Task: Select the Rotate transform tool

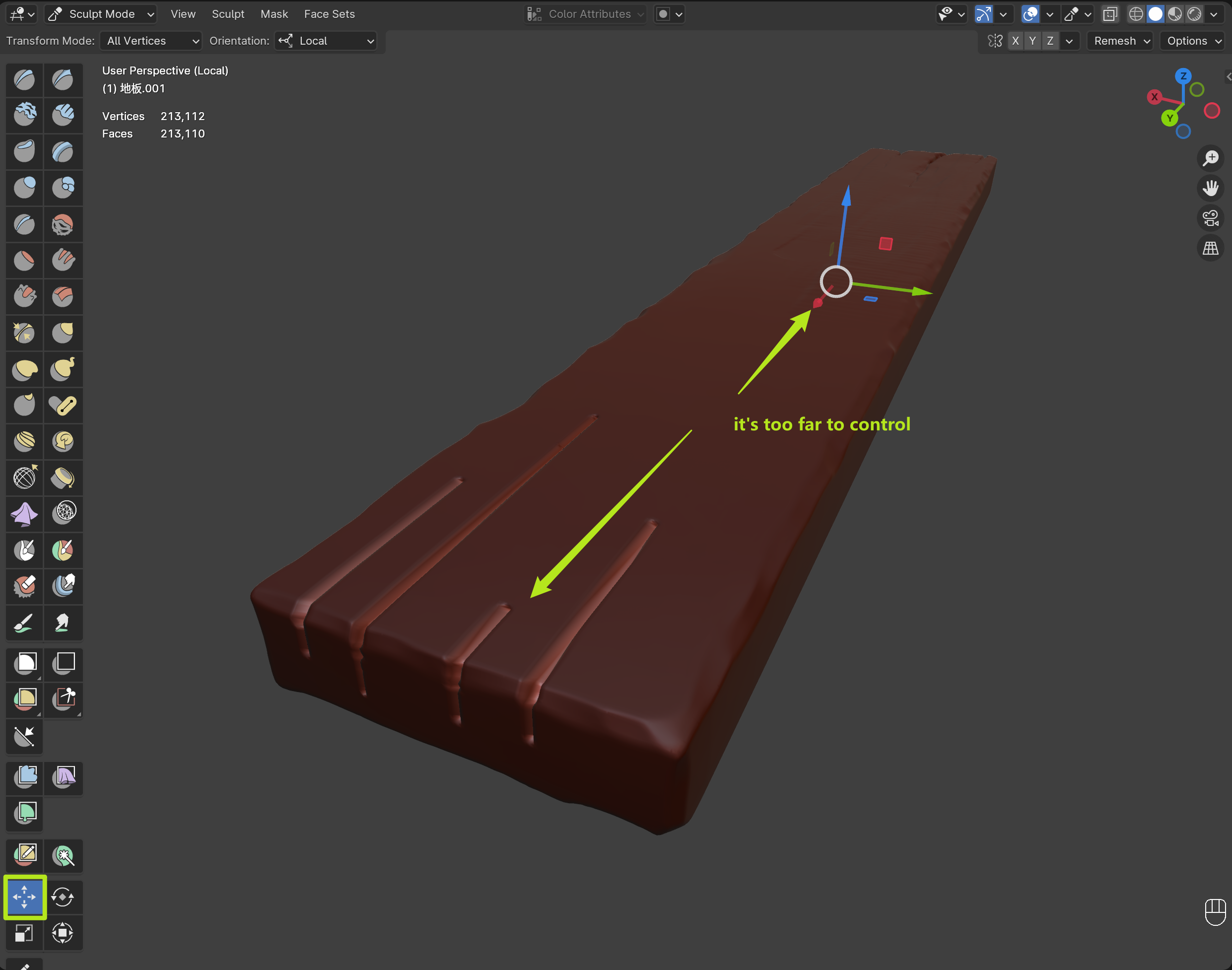Action: [x=63, y=897]
